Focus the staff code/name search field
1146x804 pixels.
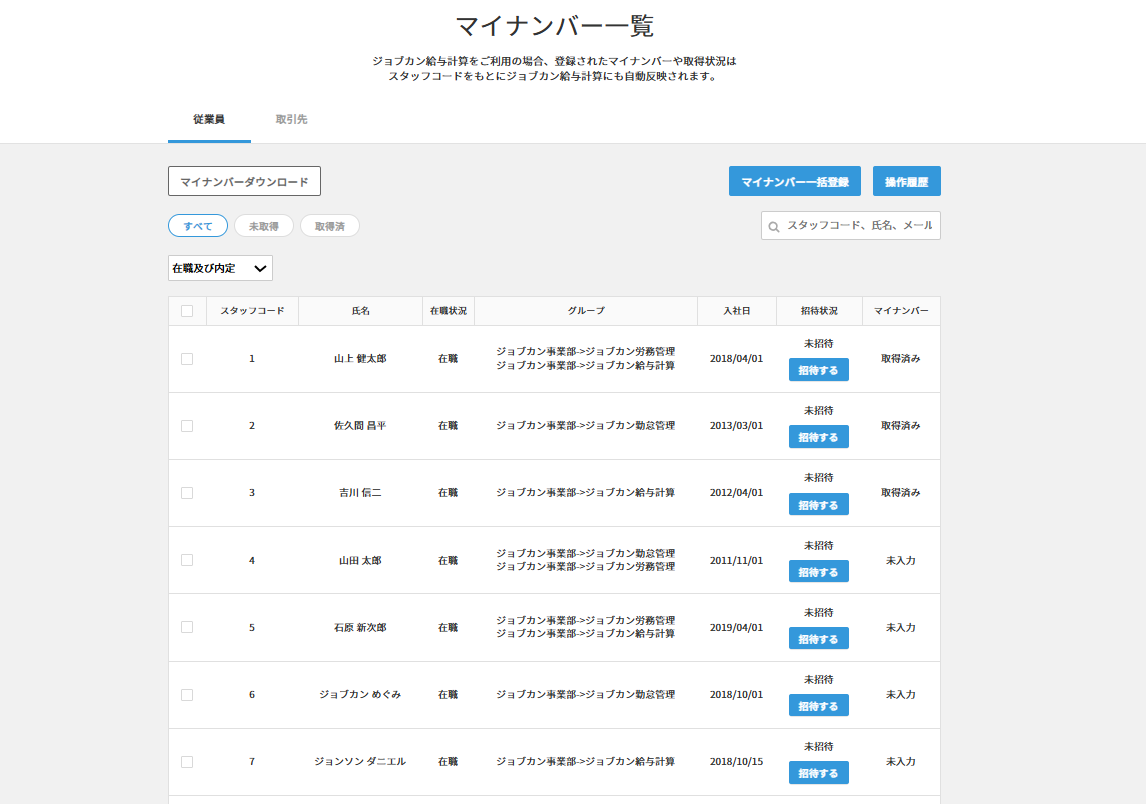(x=851, y=226)
